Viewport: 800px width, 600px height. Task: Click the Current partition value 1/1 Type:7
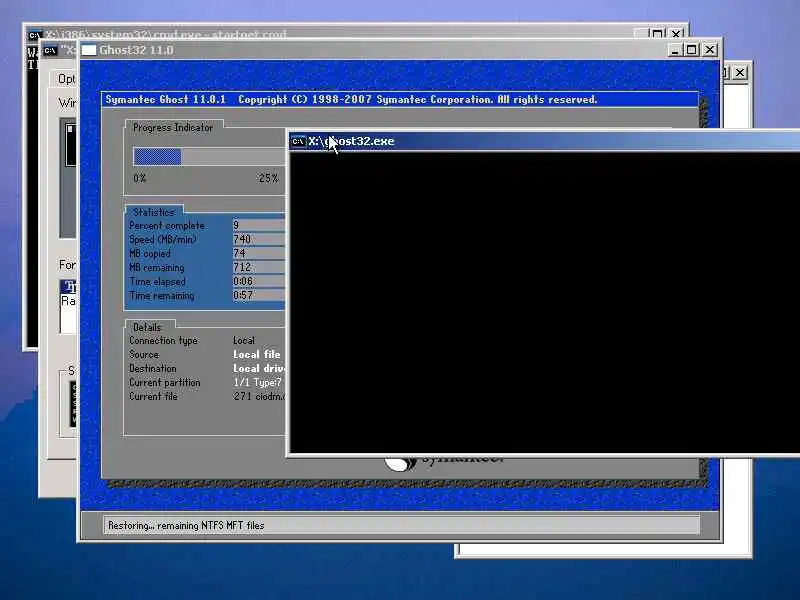[x=257, y=382]
